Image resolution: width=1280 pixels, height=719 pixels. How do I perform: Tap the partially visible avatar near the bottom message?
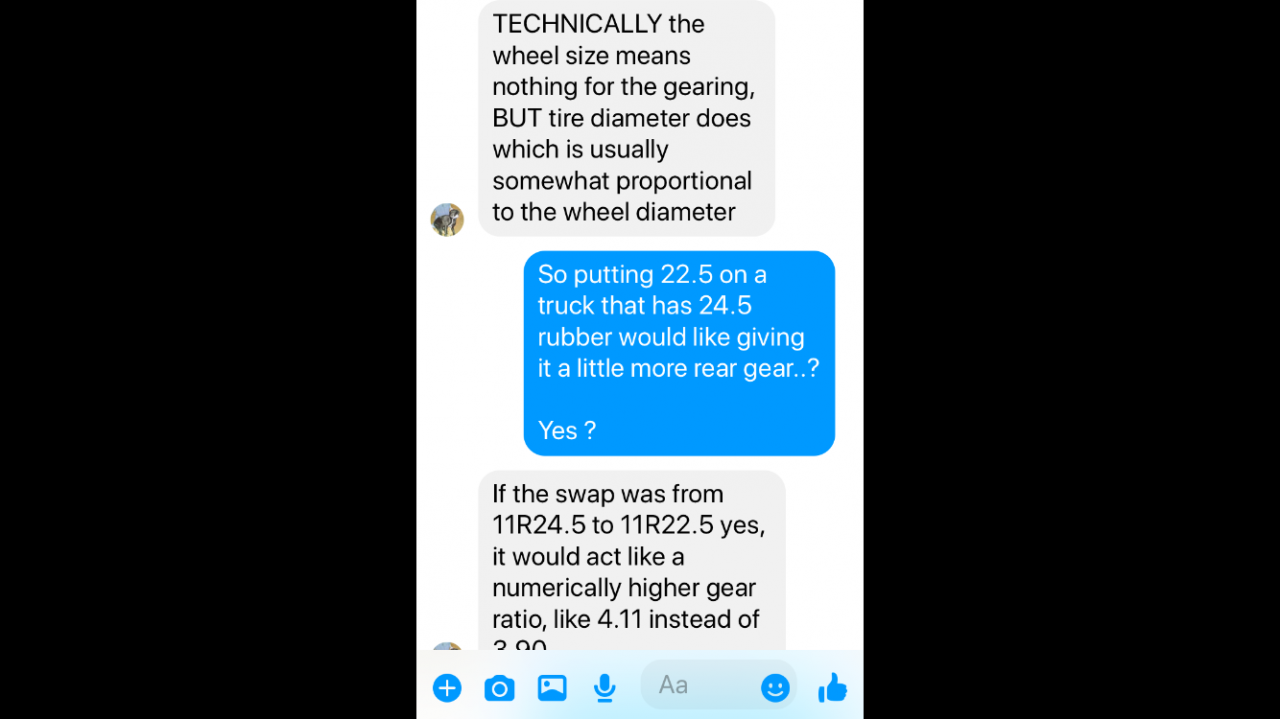tap(447, 646)
